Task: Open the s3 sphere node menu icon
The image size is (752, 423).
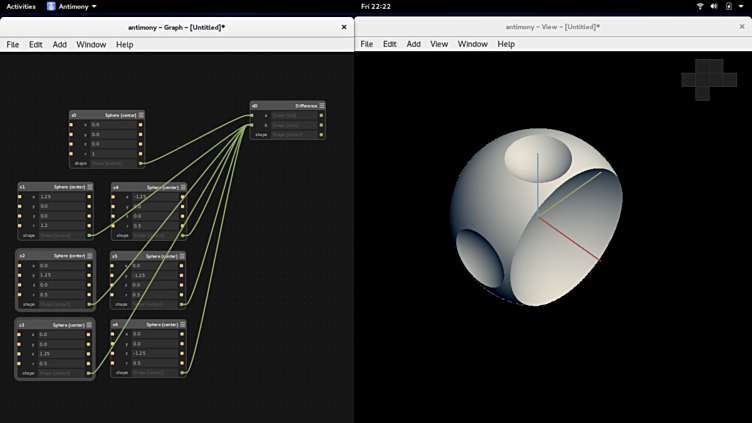Action: tap(90, 325)
